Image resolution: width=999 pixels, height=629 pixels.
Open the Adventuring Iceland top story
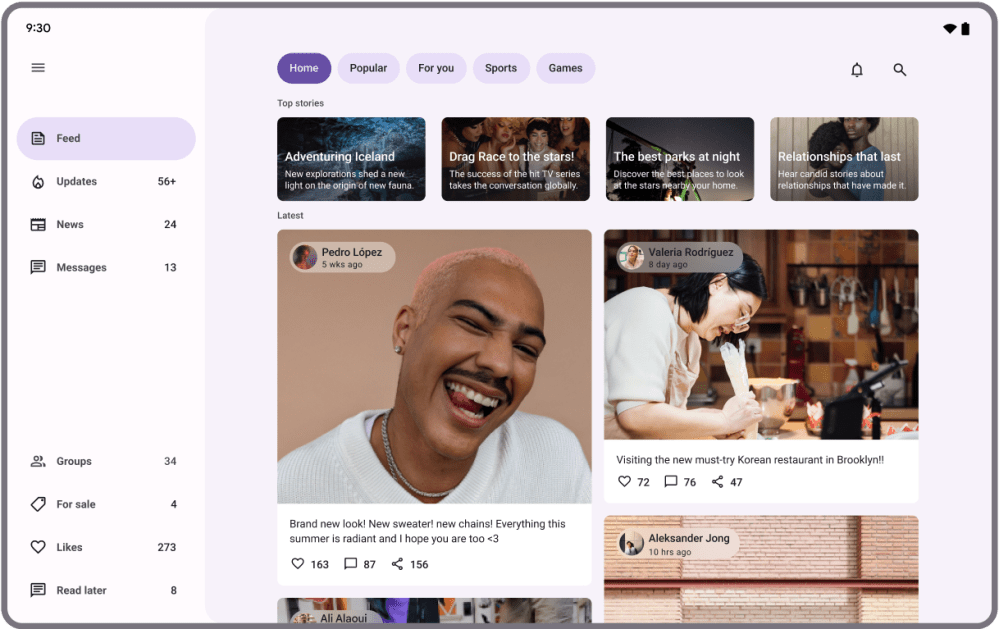point(351,159)
